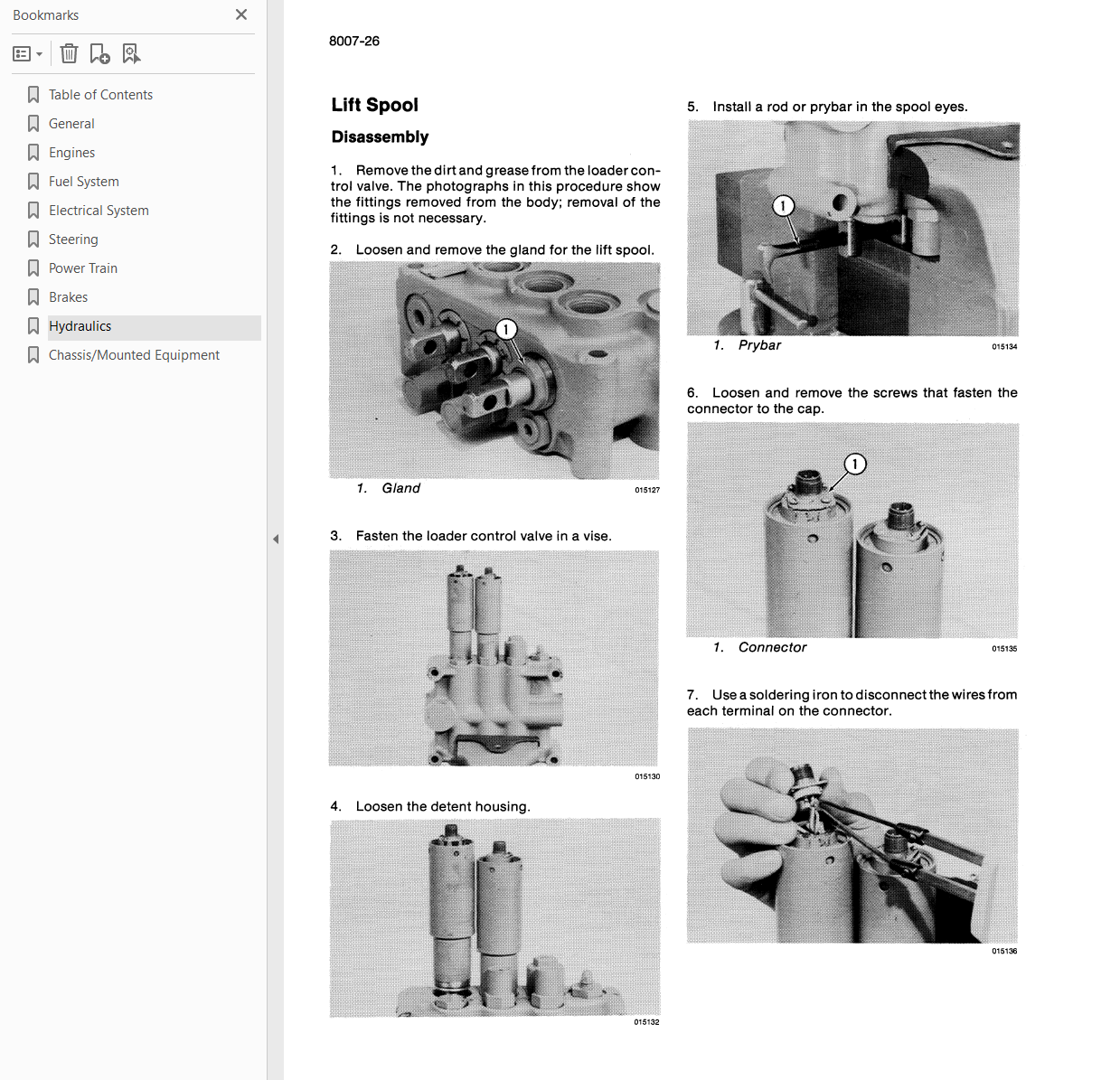The width and height of the screenshot is (1120, 1080).
Task: Add a new bookmark with plus icon
Action: [x=99, y=54]
